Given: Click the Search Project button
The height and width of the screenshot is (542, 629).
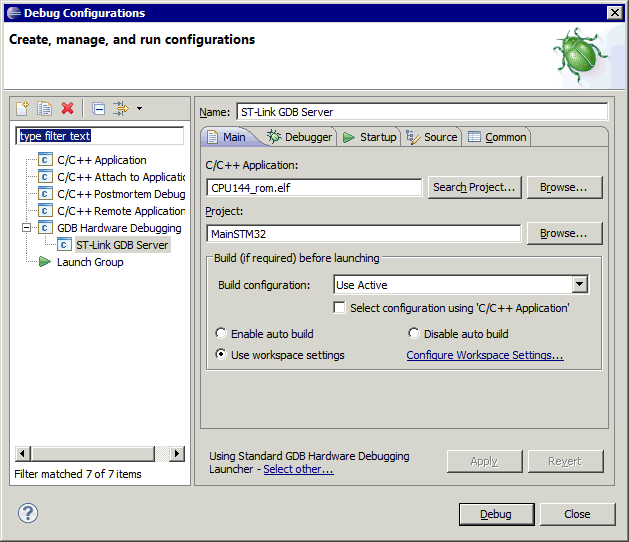Looking at the screenshot, I should [x=474, y=187].
